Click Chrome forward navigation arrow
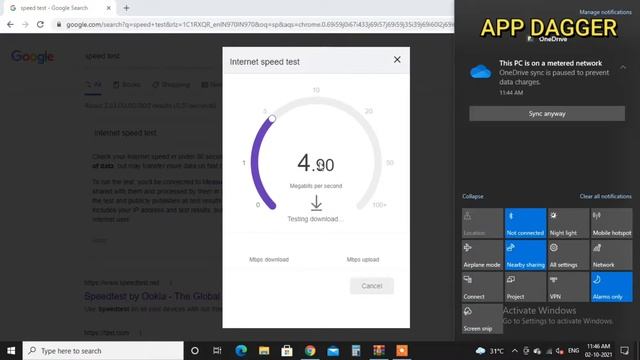Viewport: 640px width, 360px height. coord(25,24)
